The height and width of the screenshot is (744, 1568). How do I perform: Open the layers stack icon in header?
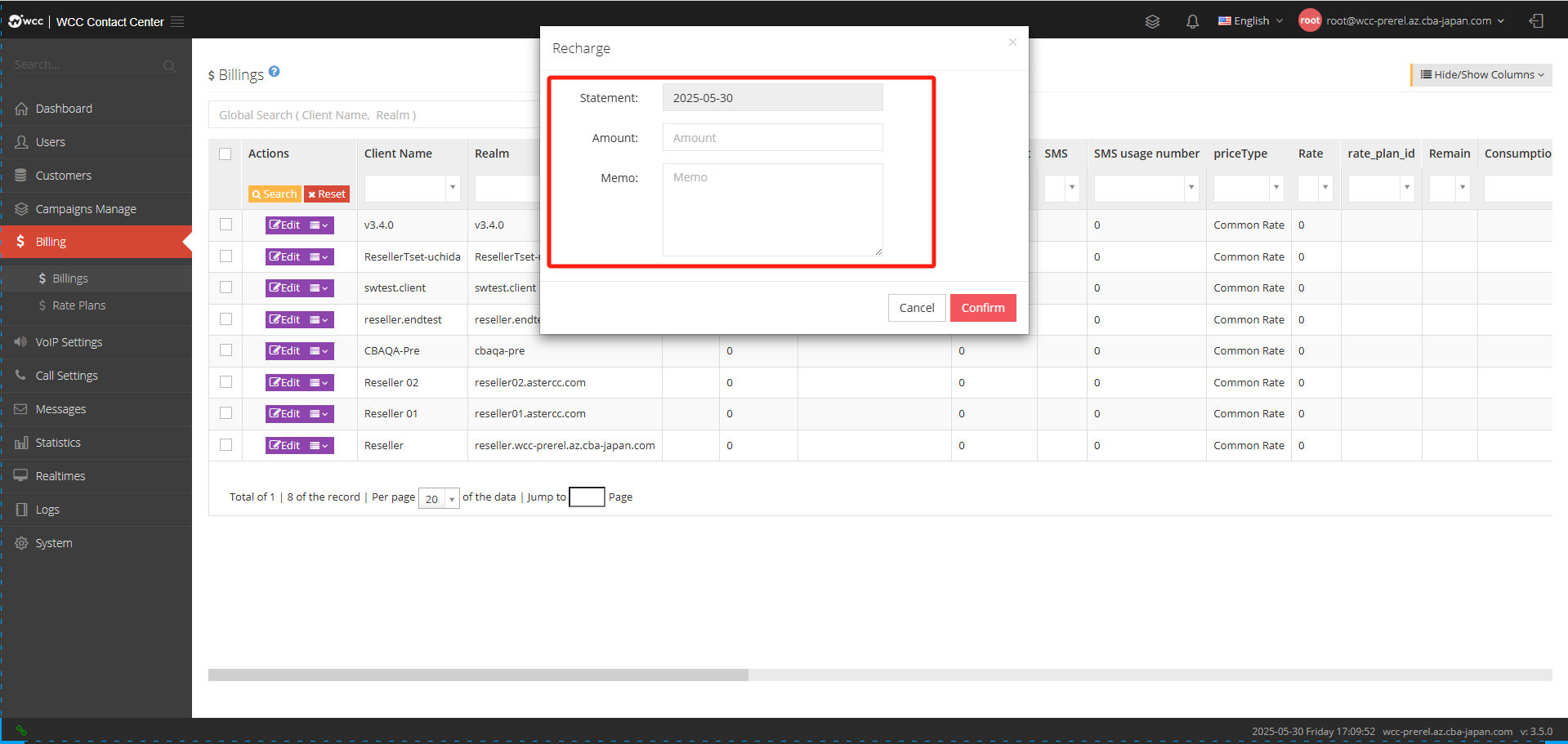[1152, 21]
